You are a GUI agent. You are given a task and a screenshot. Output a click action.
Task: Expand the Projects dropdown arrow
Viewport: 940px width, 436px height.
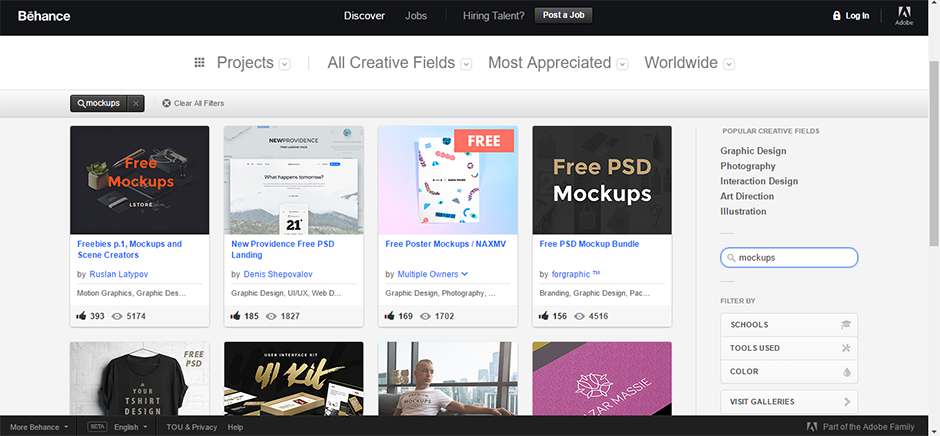point(285,64)
